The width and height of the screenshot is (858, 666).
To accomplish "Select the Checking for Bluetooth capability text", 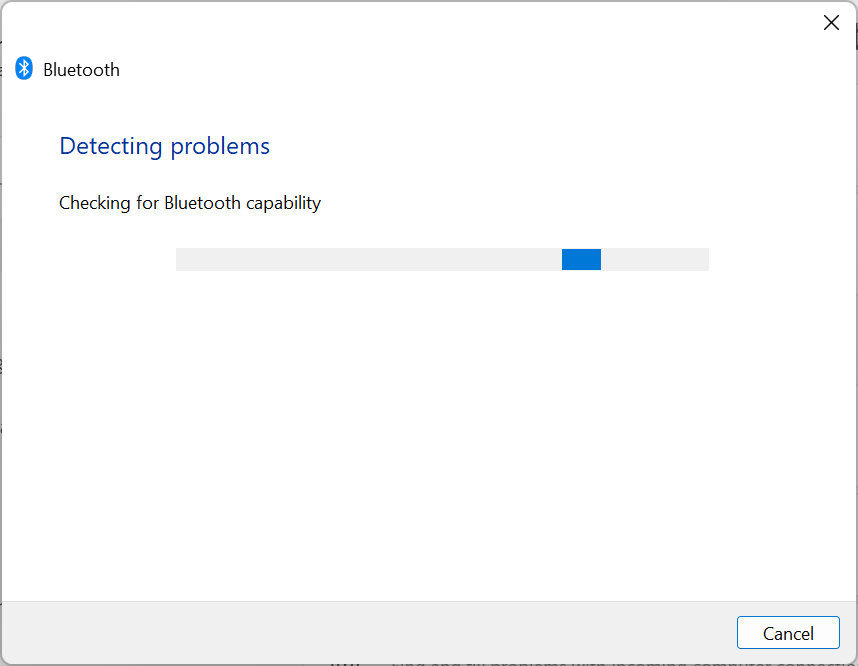I will 190,202.
